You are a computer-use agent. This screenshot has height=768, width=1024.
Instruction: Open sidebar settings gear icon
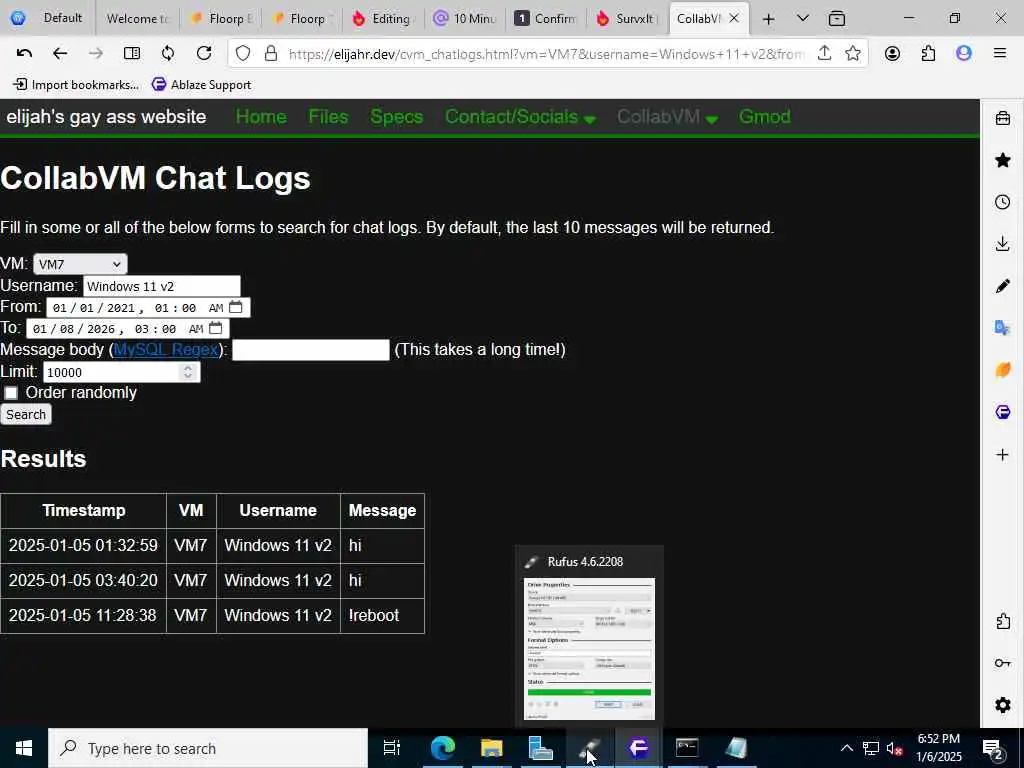[x=1002, y=705]
